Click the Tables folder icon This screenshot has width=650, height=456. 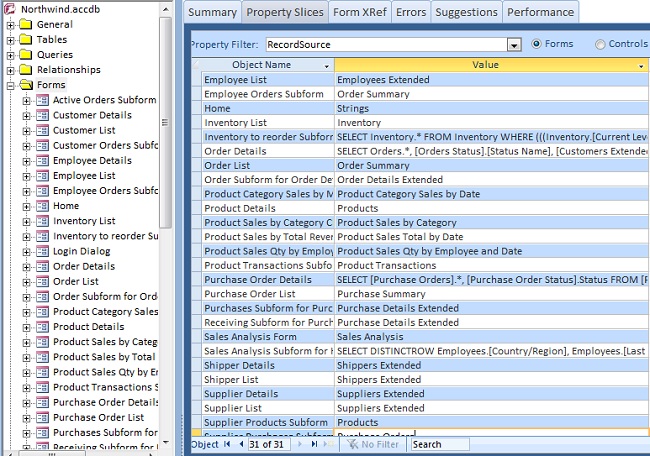(26, 40)
